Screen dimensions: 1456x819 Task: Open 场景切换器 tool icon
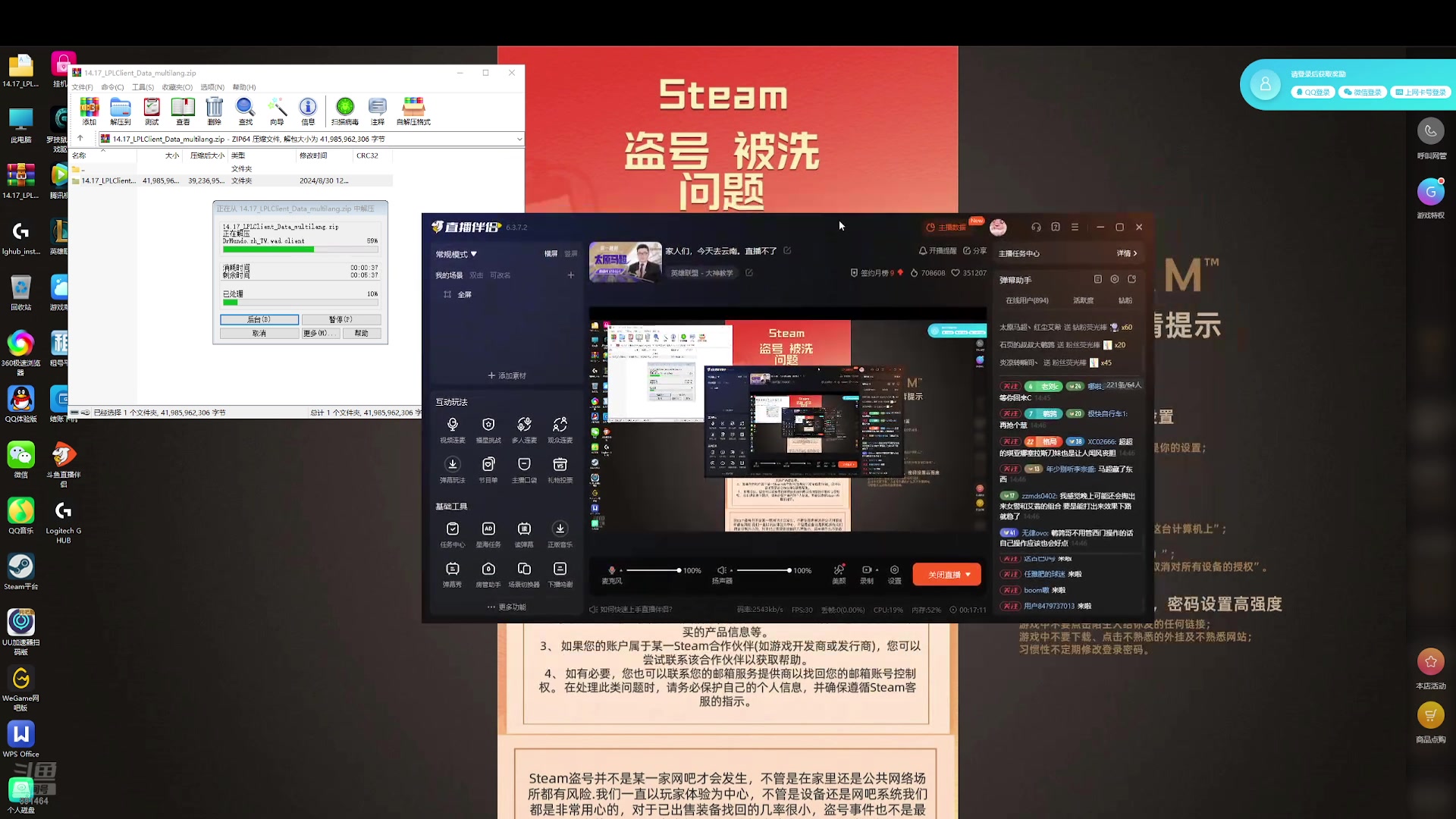524,574
